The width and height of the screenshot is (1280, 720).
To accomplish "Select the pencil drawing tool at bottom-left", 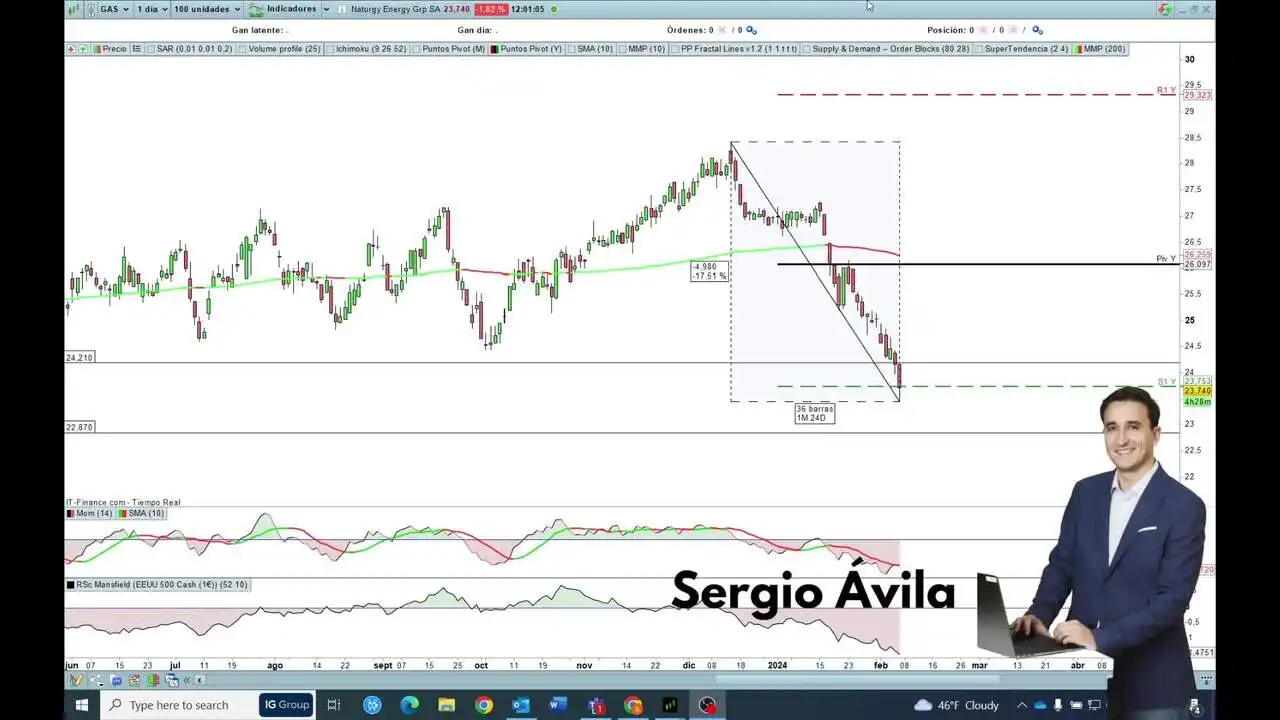I will [x=75, y=680].
